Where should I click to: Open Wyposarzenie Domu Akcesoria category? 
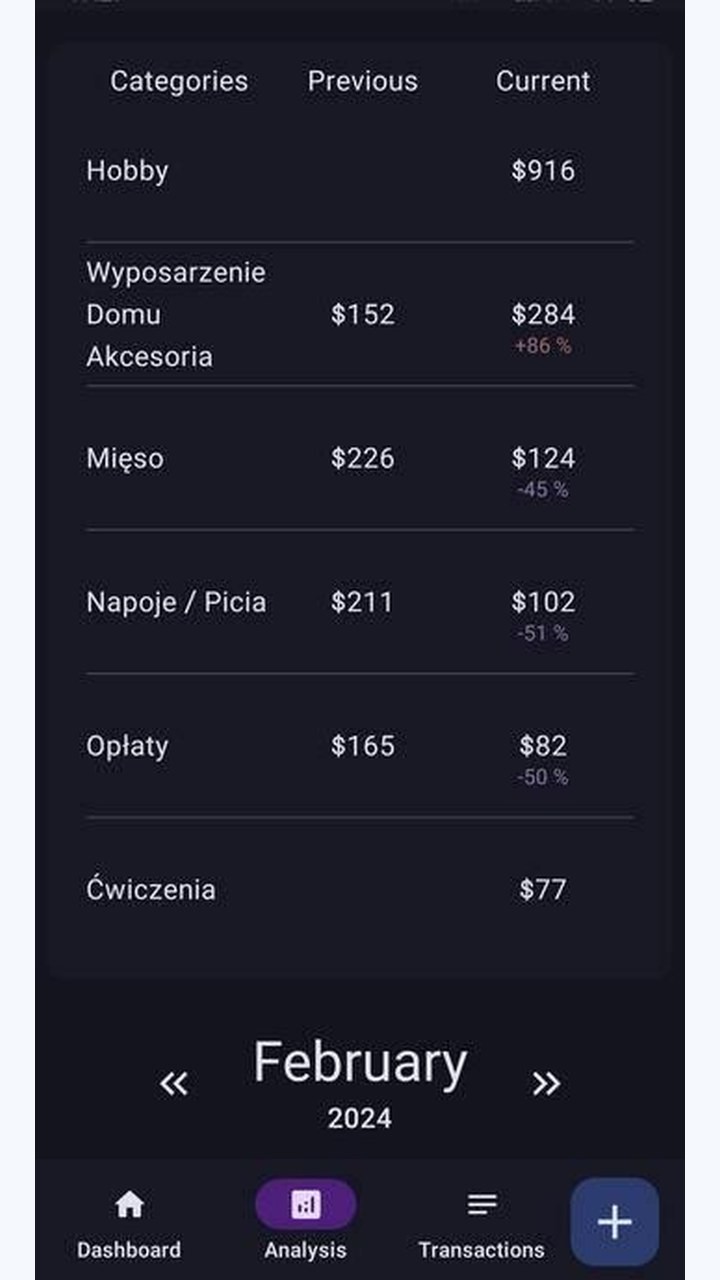(360, 314)
